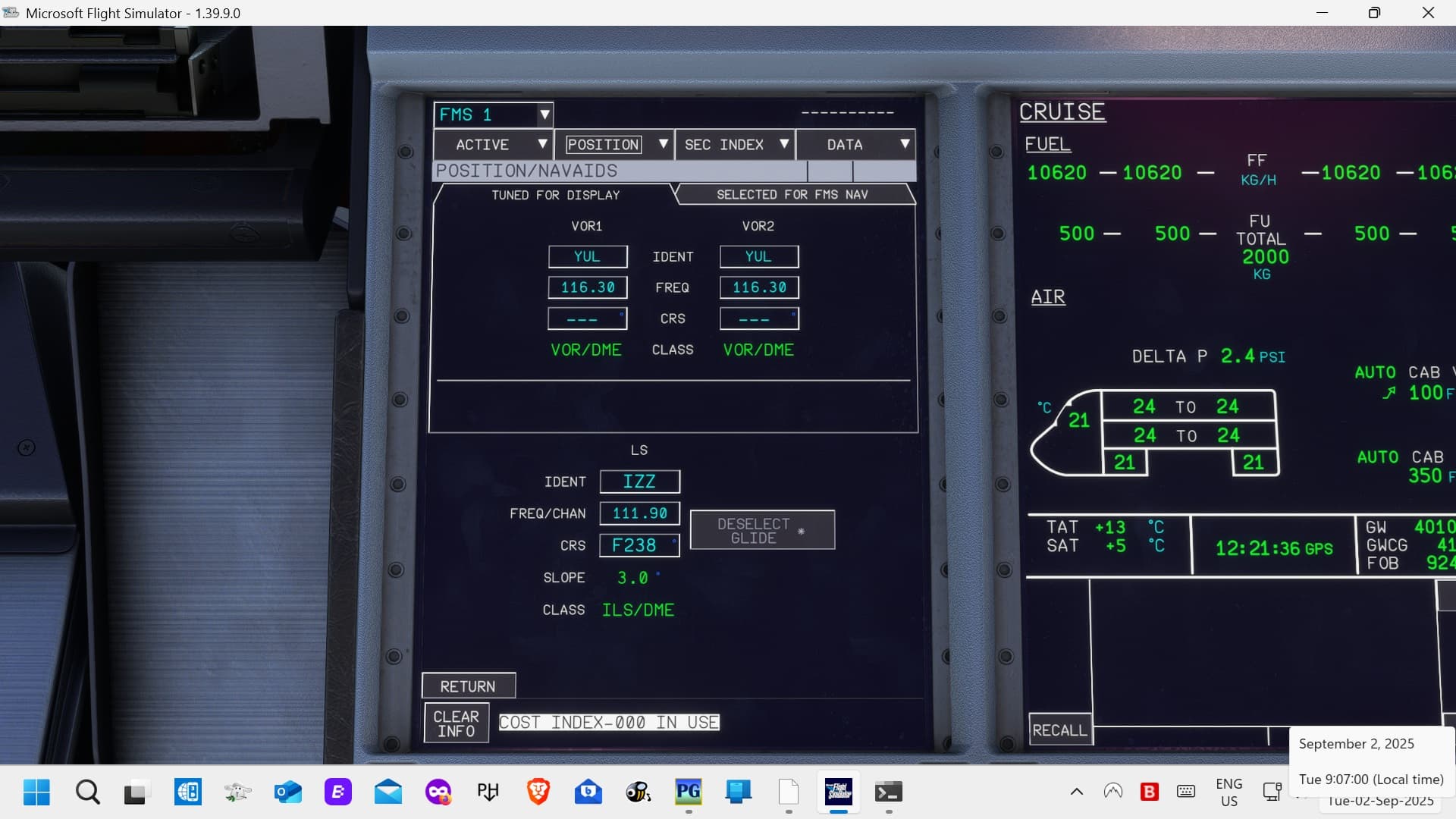Click the LS IDENT field IZZ
Viewport: 1456px width, 819px height.
tap(639, 482)
